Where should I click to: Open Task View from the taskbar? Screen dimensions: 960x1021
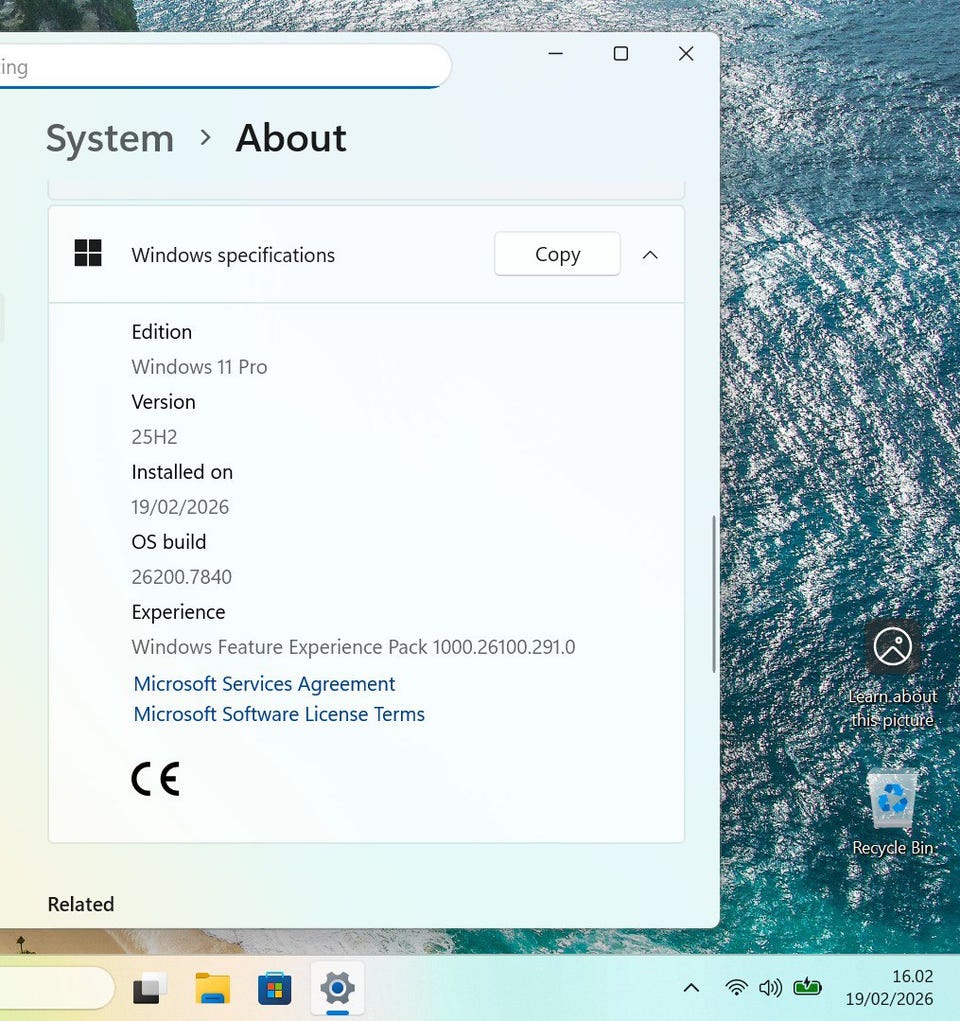(151, 988)
